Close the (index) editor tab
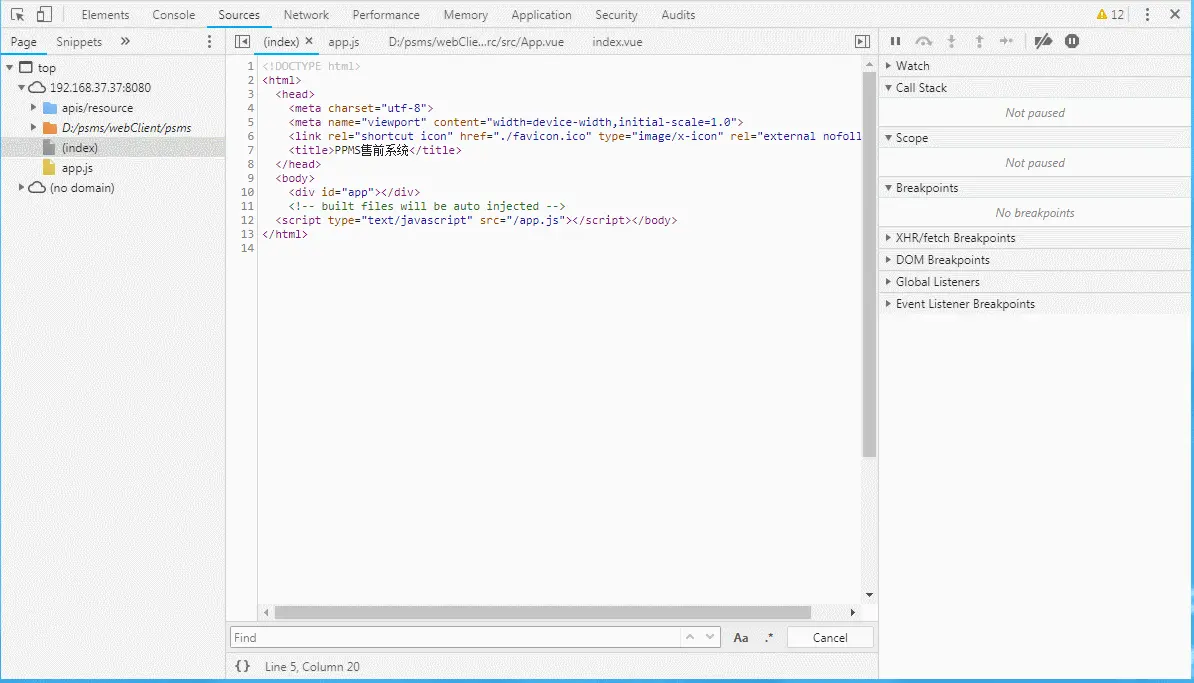This screenshot has width=1194, height=683. 309,41
